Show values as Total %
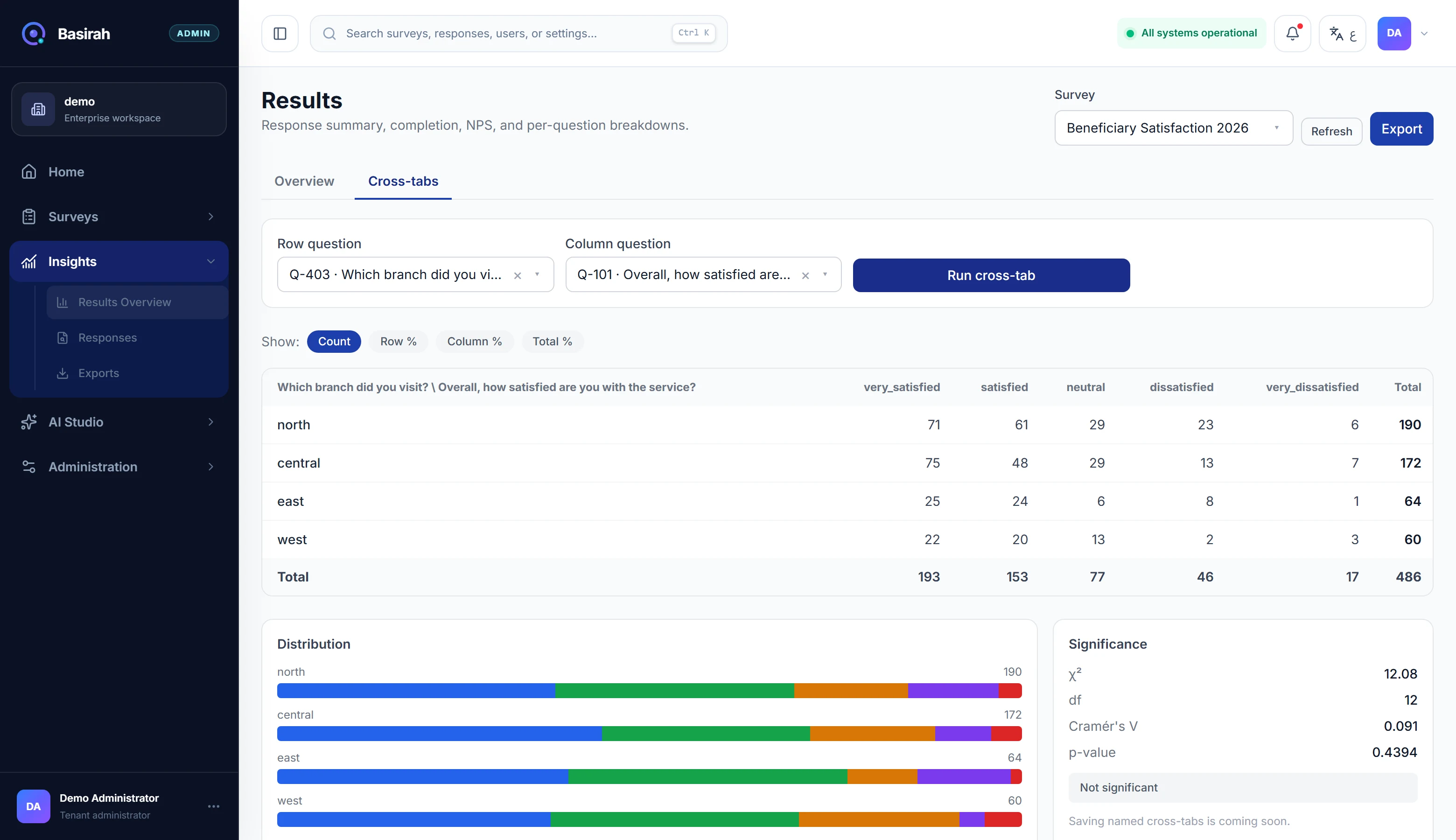Viewport: 1456px width, 840px height. [x=552, y=342]
